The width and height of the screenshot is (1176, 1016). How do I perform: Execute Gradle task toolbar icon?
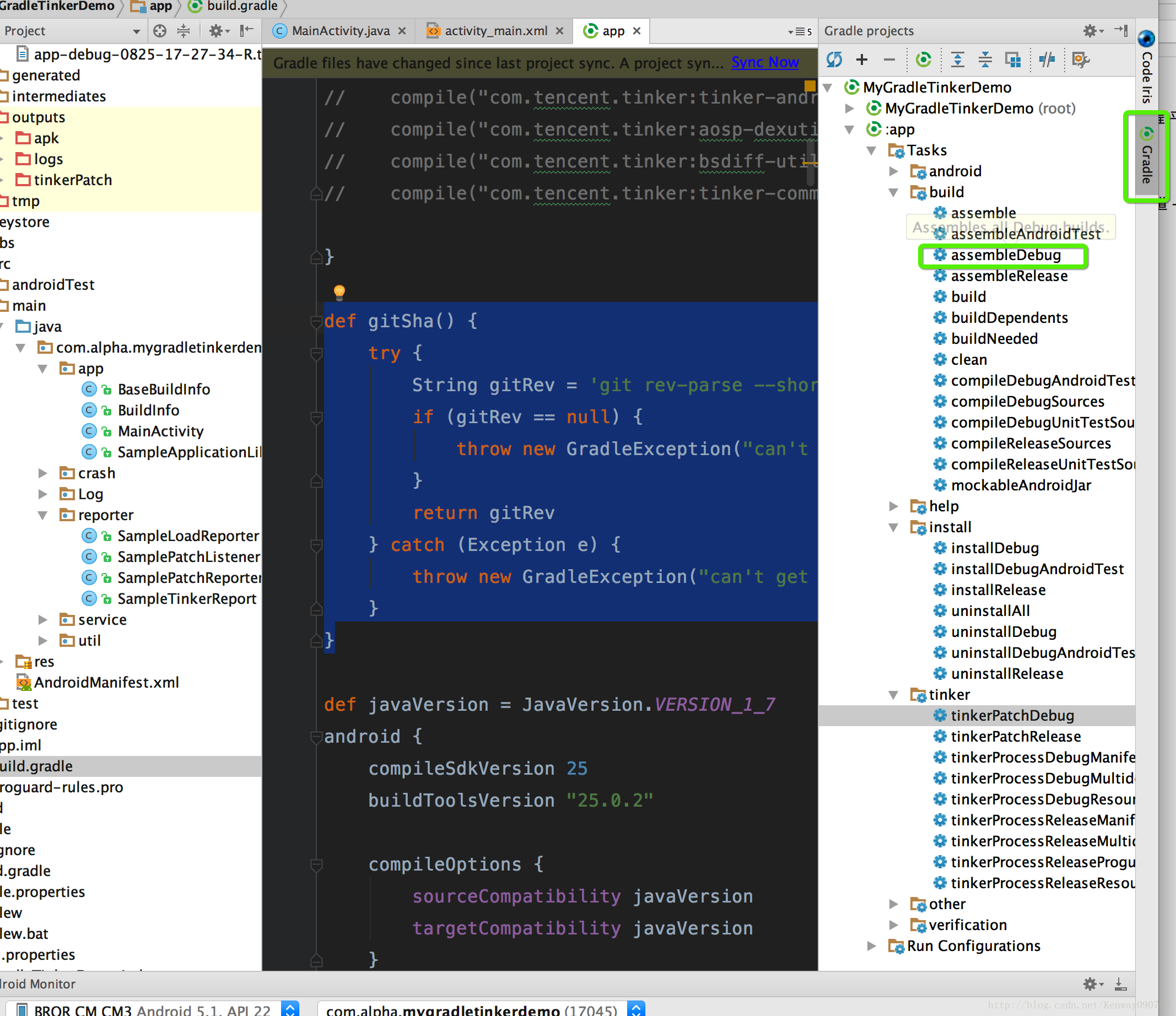coord(924,59)
